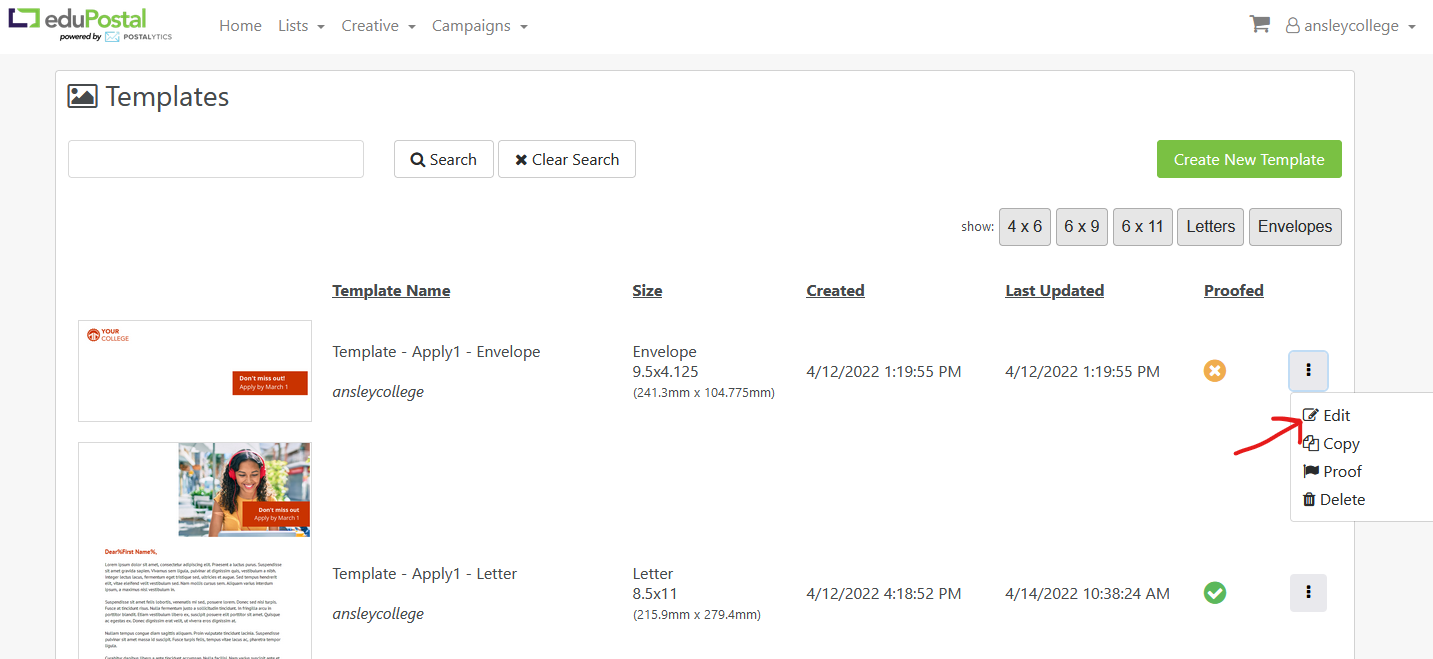Open three-dot menu for Apply1 - Envelope
The width and height of the screenshot is (1433, 659).
tap(1308, 371)
